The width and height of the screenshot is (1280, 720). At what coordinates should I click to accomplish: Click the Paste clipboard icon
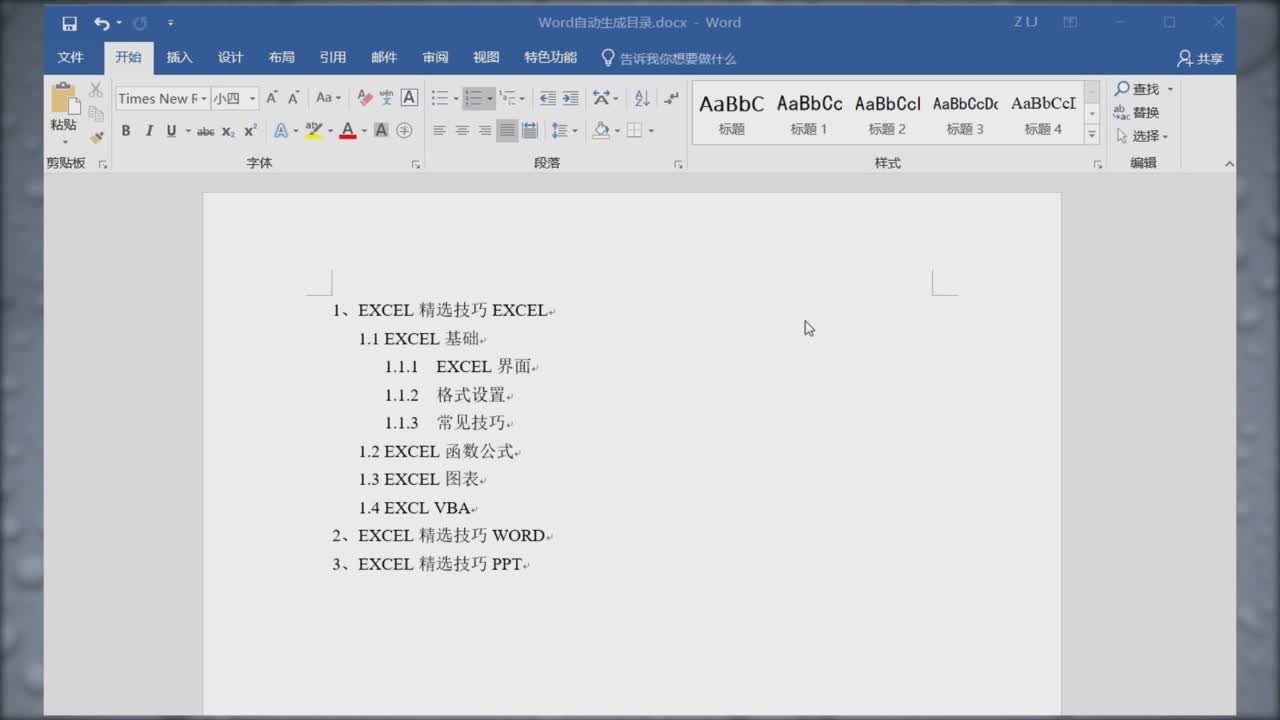[64, 99]
